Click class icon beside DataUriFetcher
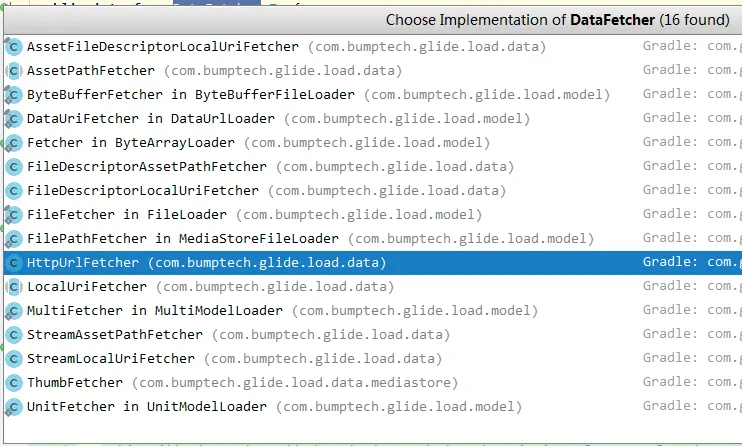This screenshot has width=742, height=446. pyautogui.click(x=13, y=118)
